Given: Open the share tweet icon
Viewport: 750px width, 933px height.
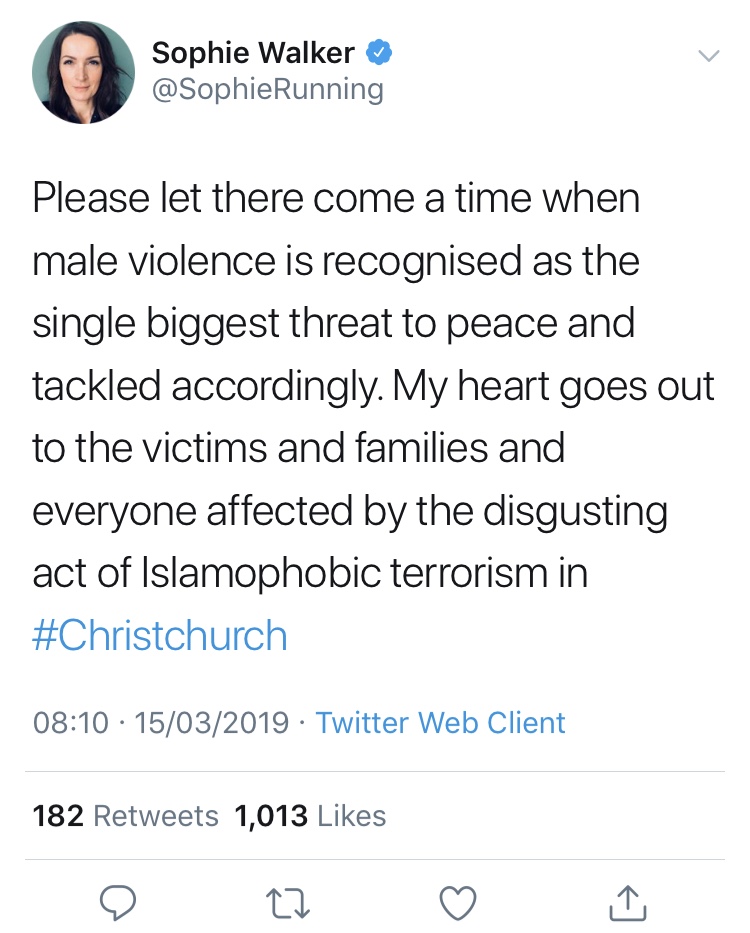Looking at the screenshot, I should tap(629, 901).
